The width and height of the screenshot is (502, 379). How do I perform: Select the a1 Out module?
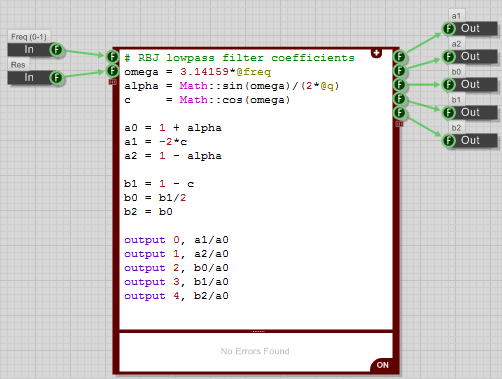point(470,29)
